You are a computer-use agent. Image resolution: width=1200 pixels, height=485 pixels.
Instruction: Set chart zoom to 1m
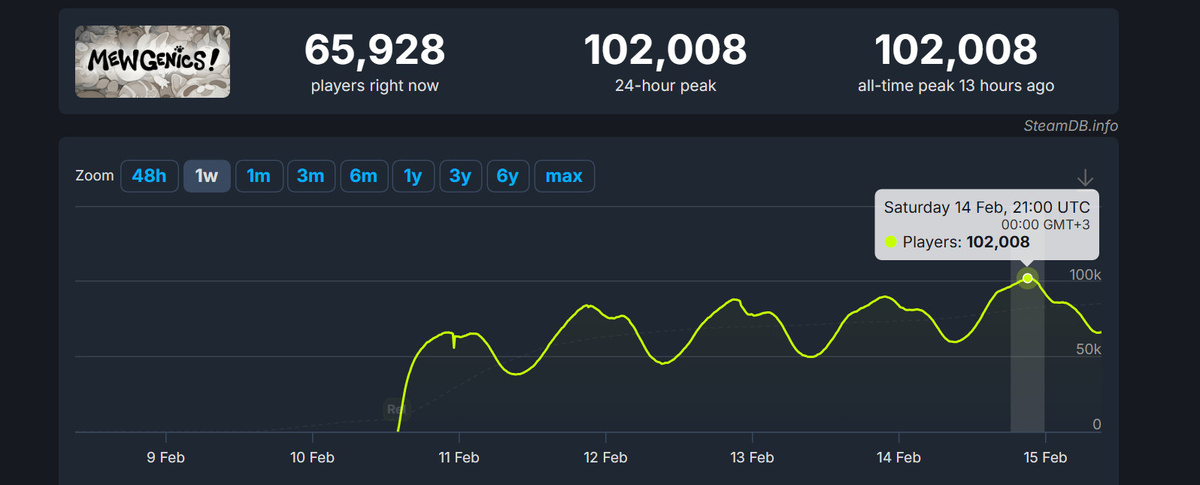tap(259, 176)
